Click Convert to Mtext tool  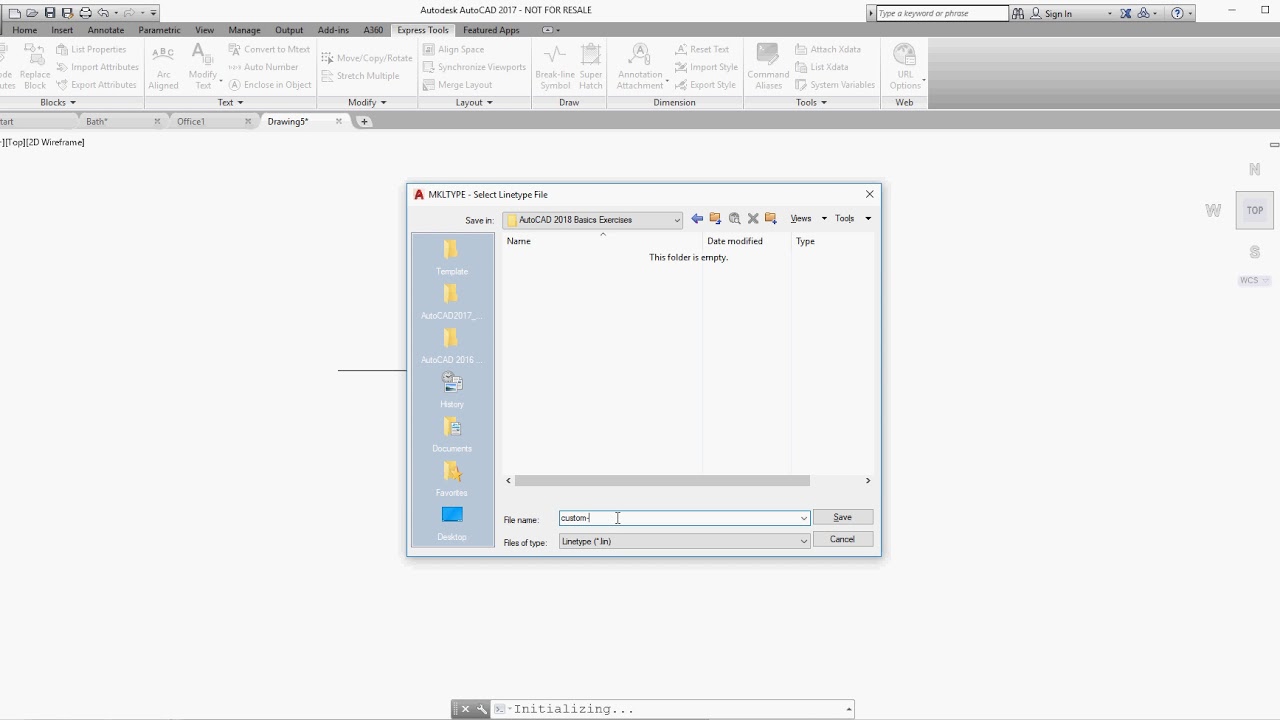[x=269, y=49]
